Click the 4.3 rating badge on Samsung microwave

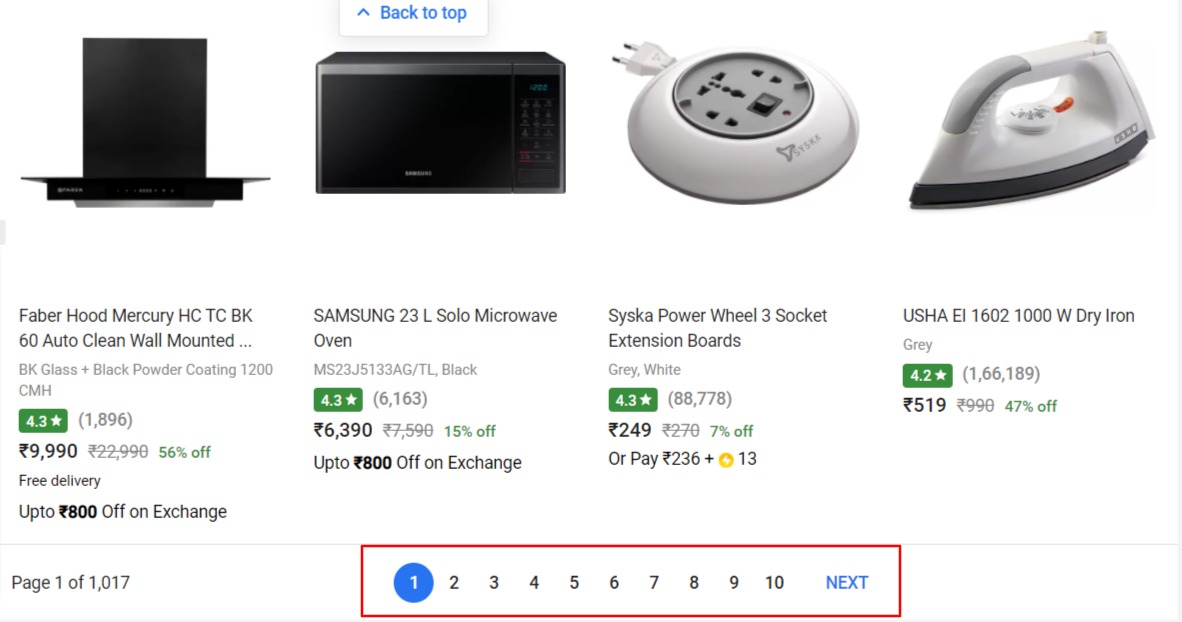click(x=338, y=400)
